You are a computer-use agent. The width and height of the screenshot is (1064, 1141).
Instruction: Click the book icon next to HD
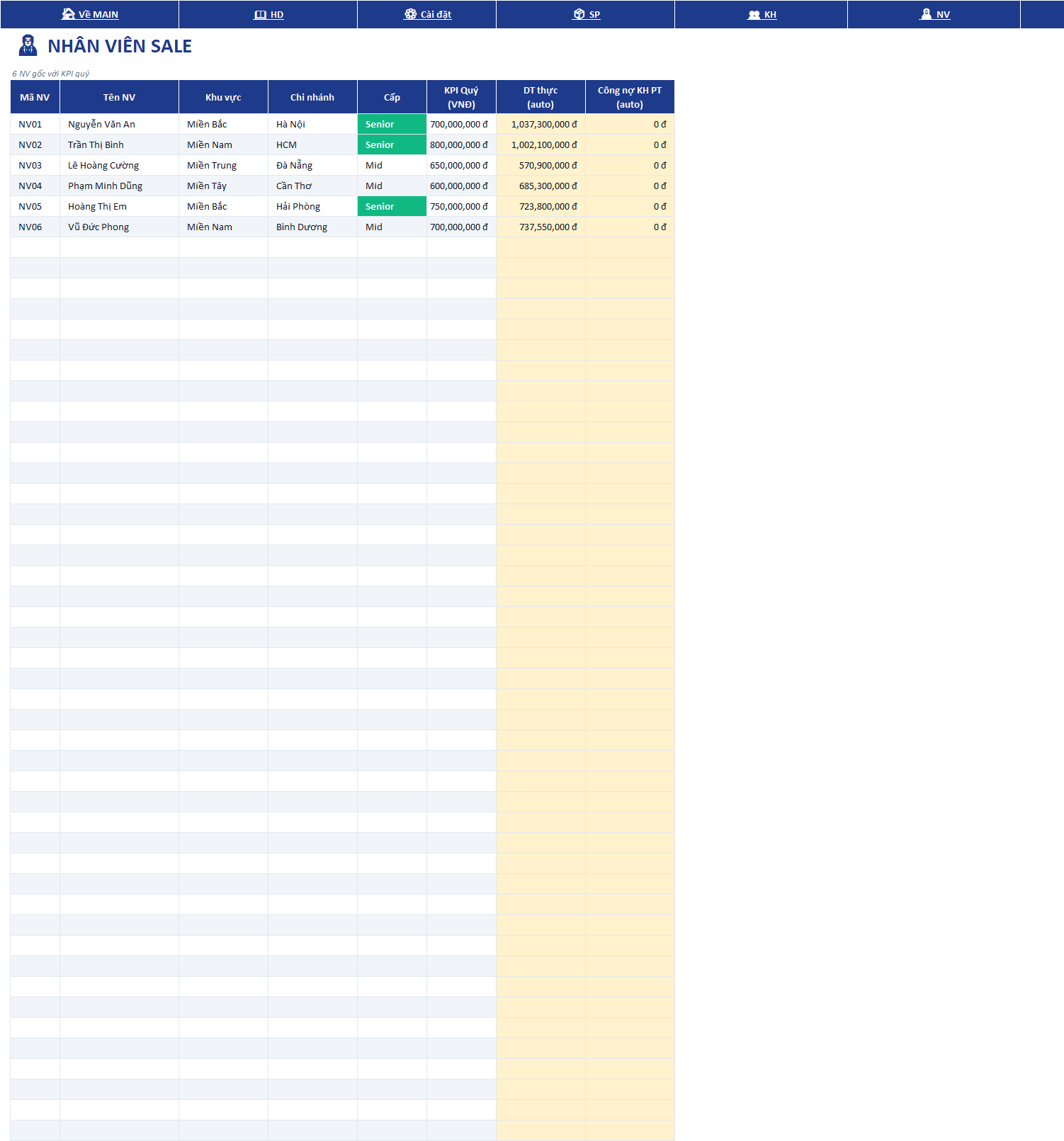[260, 14]
